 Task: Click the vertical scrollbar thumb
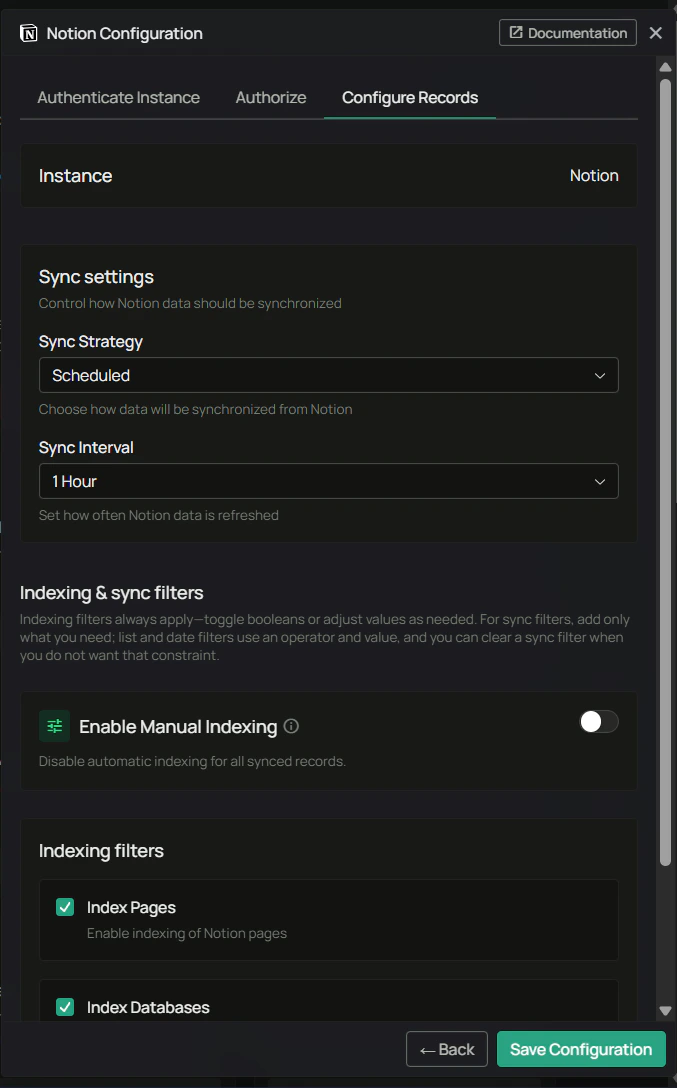coord(665,472)
